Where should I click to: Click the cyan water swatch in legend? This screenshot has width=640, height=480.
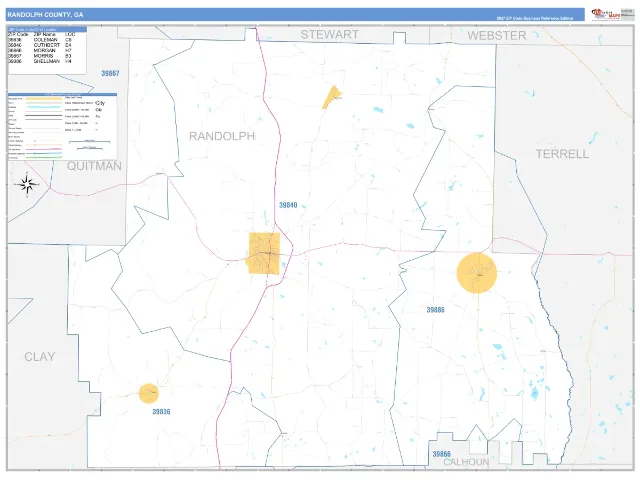click(44, 107)
